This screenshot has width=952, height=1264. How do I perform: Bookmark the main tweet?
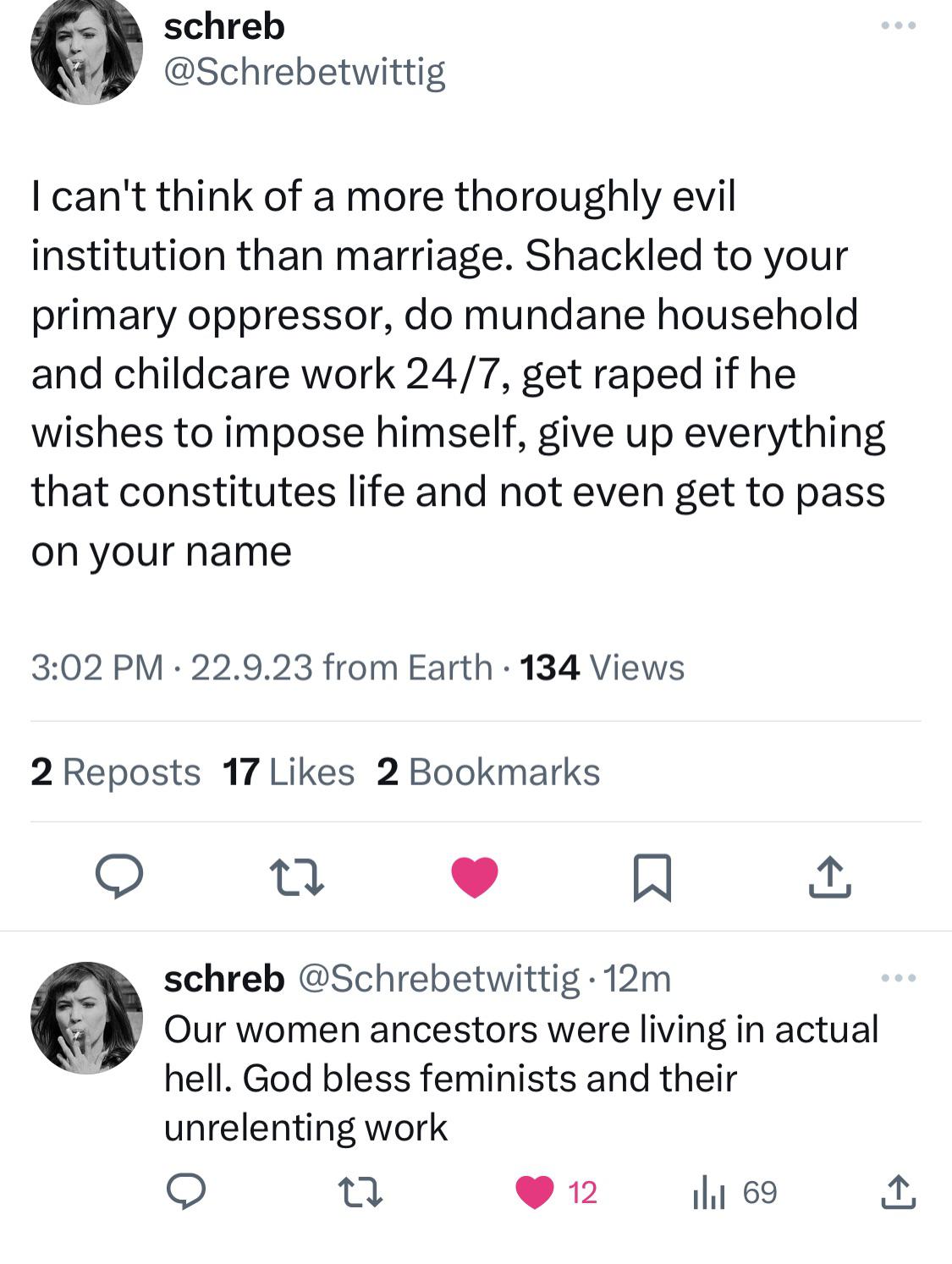coord(652,878)
